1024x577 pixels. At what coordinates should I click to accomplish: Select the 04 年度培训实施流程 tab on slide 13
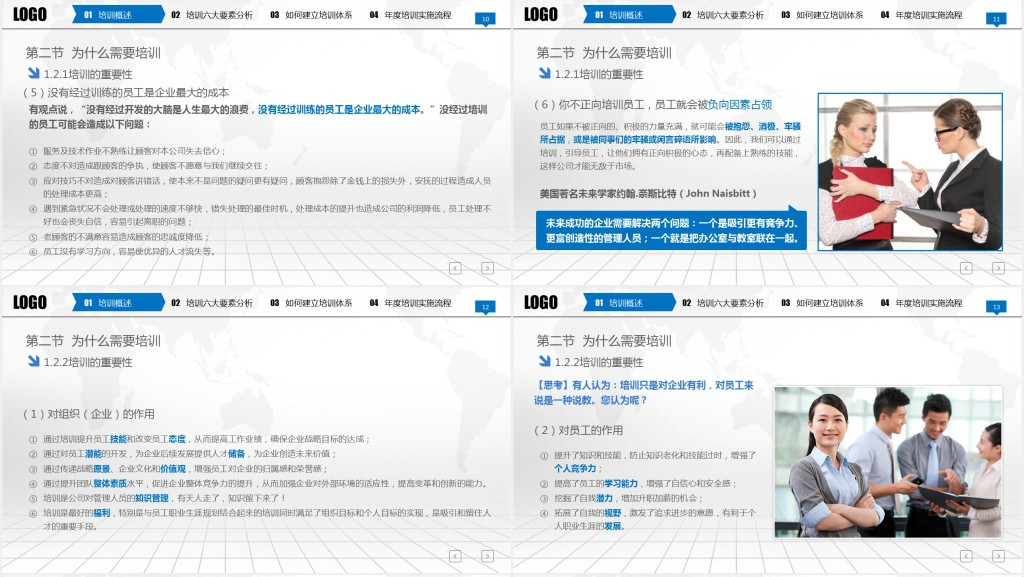click(921, 303)
